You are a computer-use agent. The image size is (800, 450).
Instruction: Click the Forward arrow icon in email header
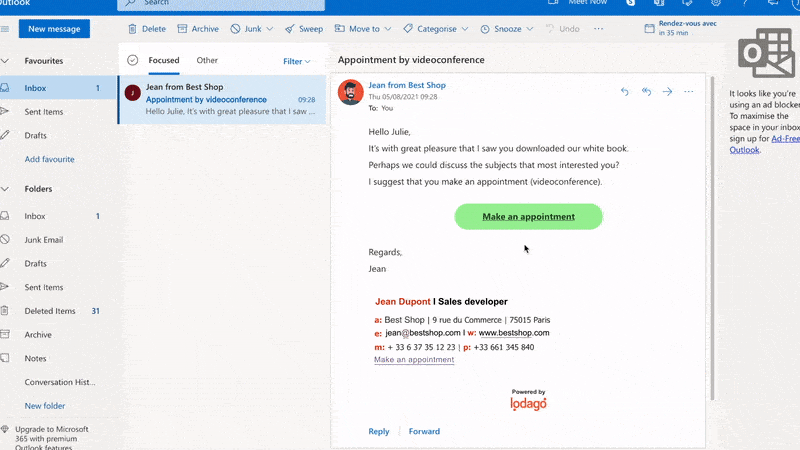(667, 91)
